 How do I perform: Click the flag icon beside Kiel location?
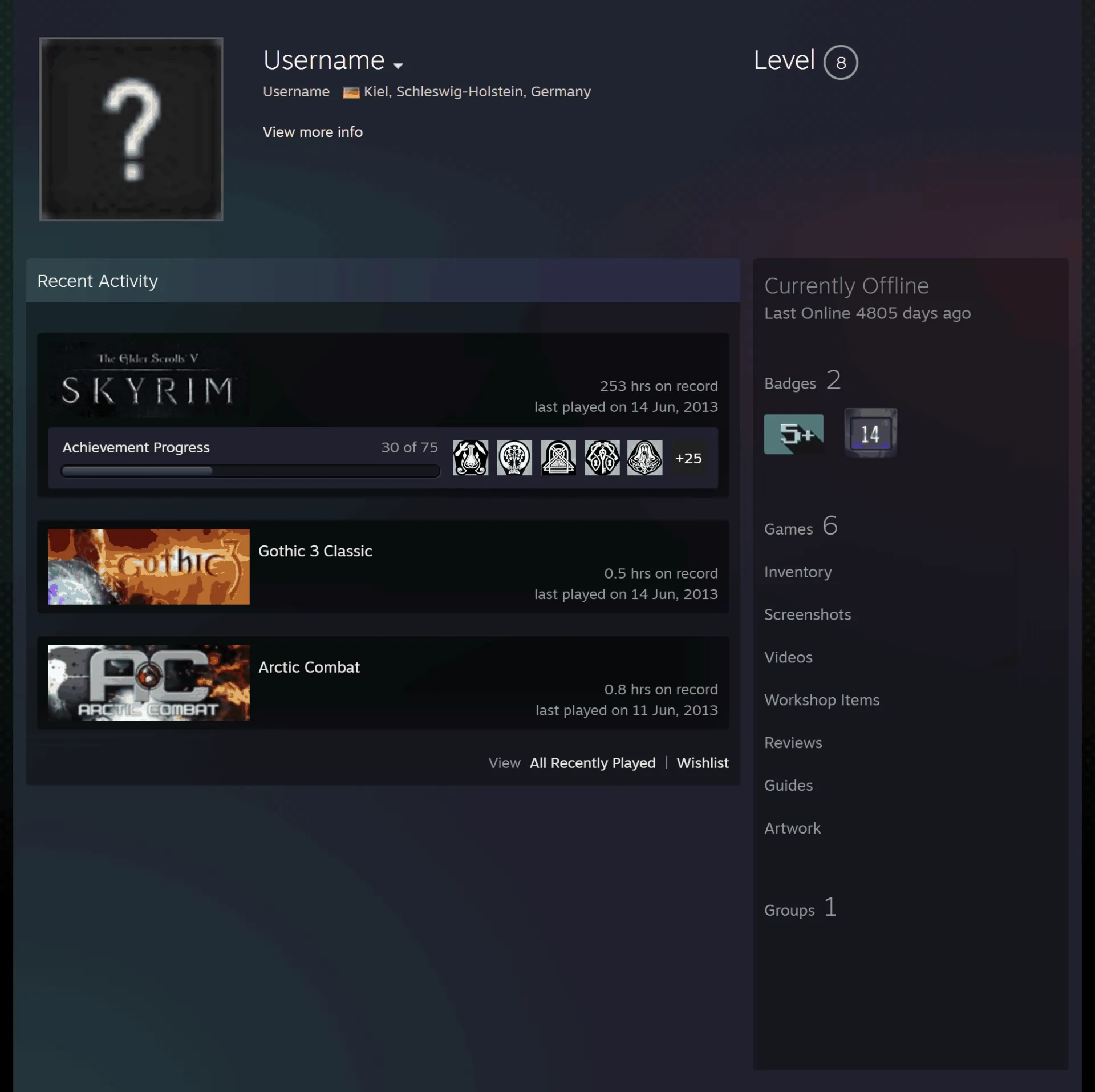tap(351, 92)
